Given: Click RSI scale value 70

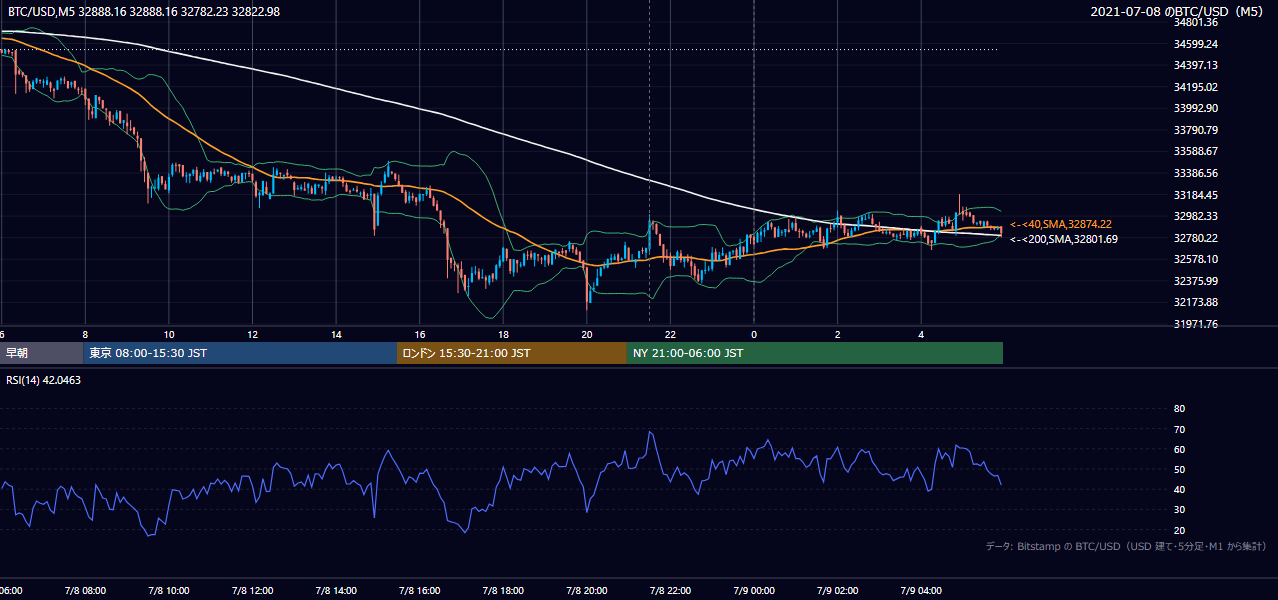Looking at the screenshot, I should click(x=1179, y=429).
